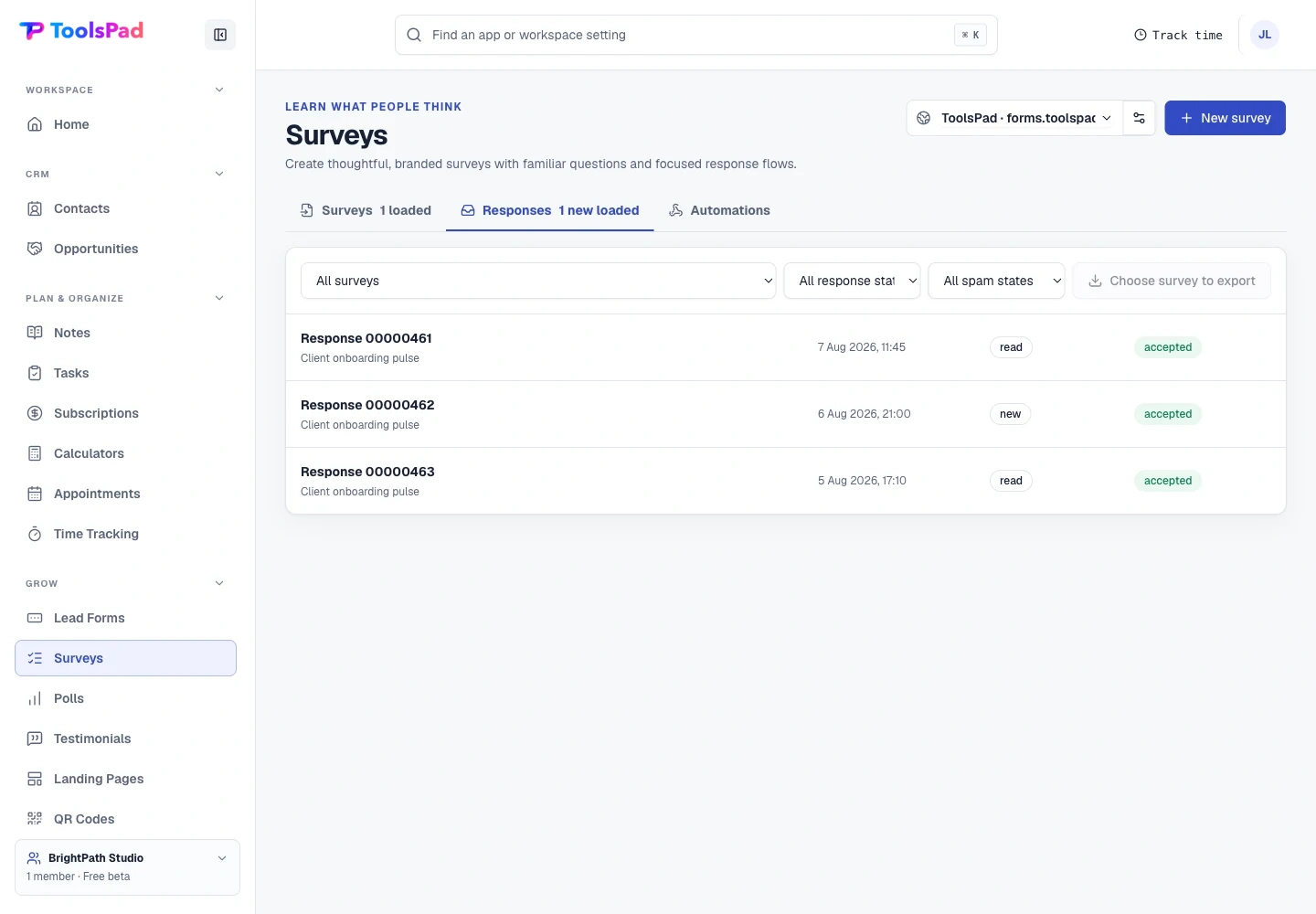
Task: Collapse the sidebar panel icon
Action: pos(220,35)
